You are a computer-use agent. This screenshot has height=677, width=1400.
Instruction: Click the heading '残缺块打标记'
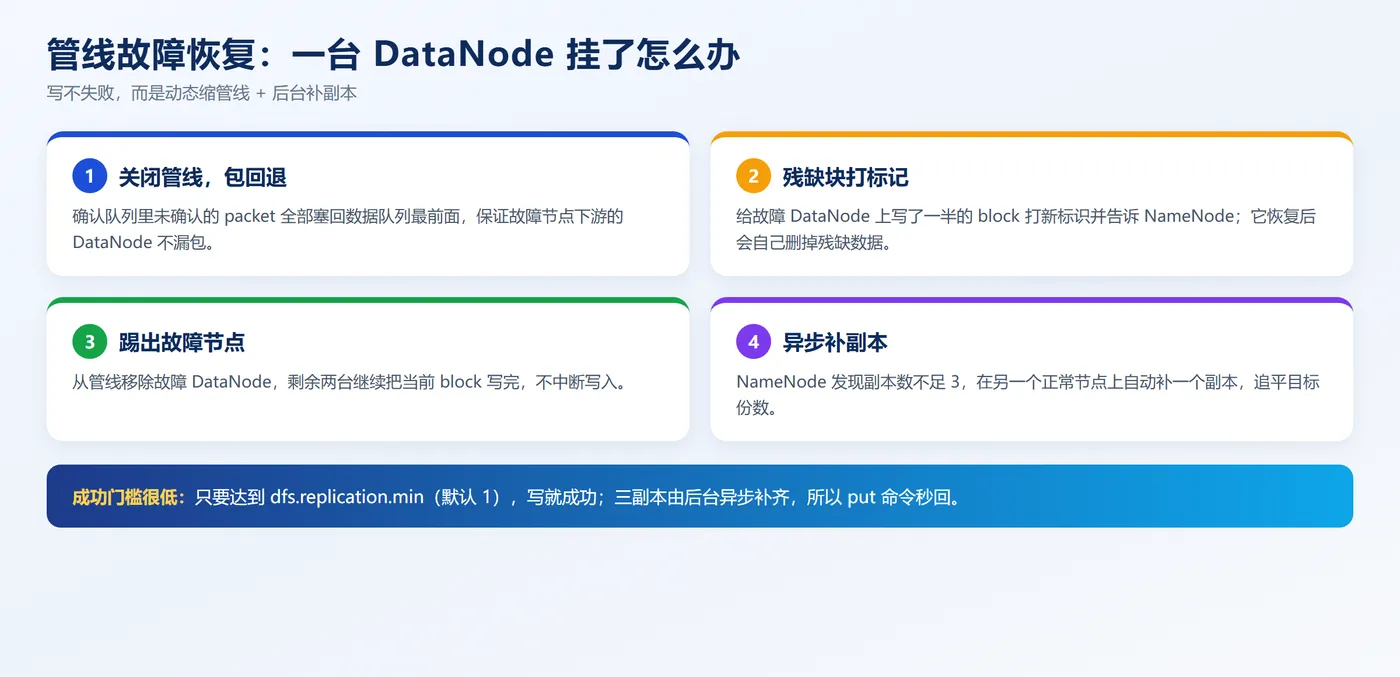(846, 178)
